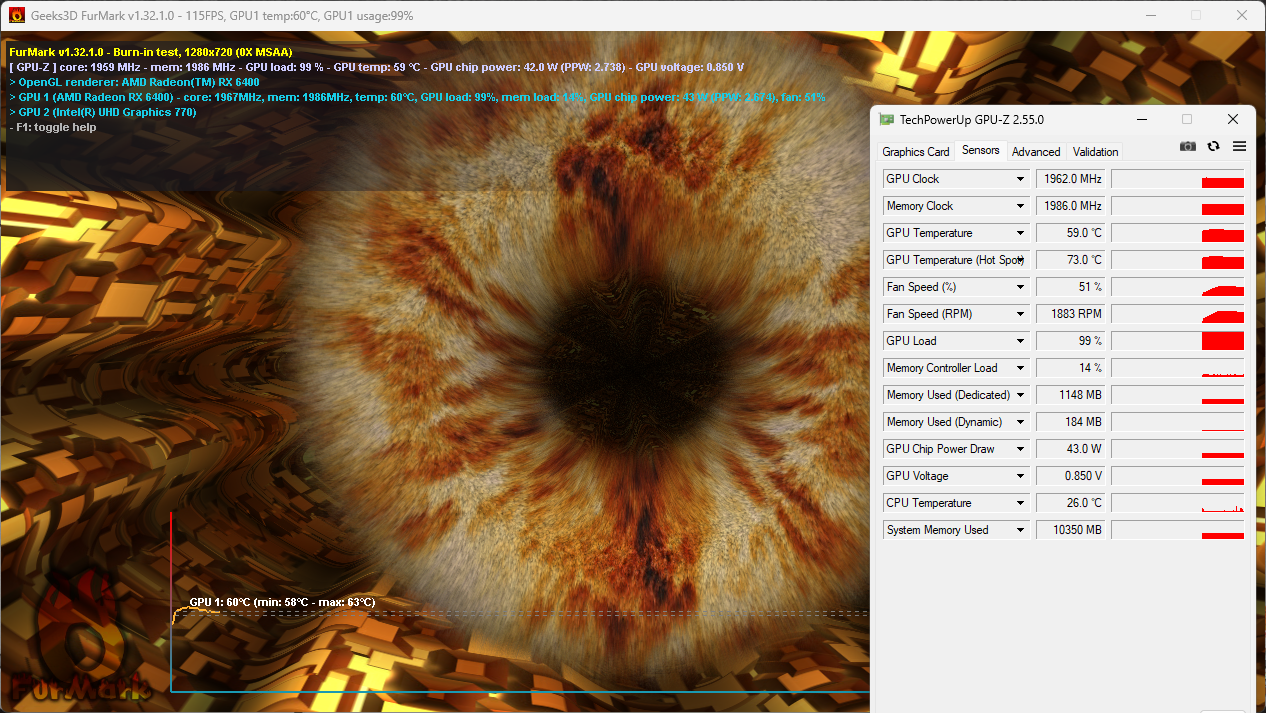Expand the Memory Used (Dynamic) dropdown
Viewport: 1266px width, 713px height.
(1020, 422)
